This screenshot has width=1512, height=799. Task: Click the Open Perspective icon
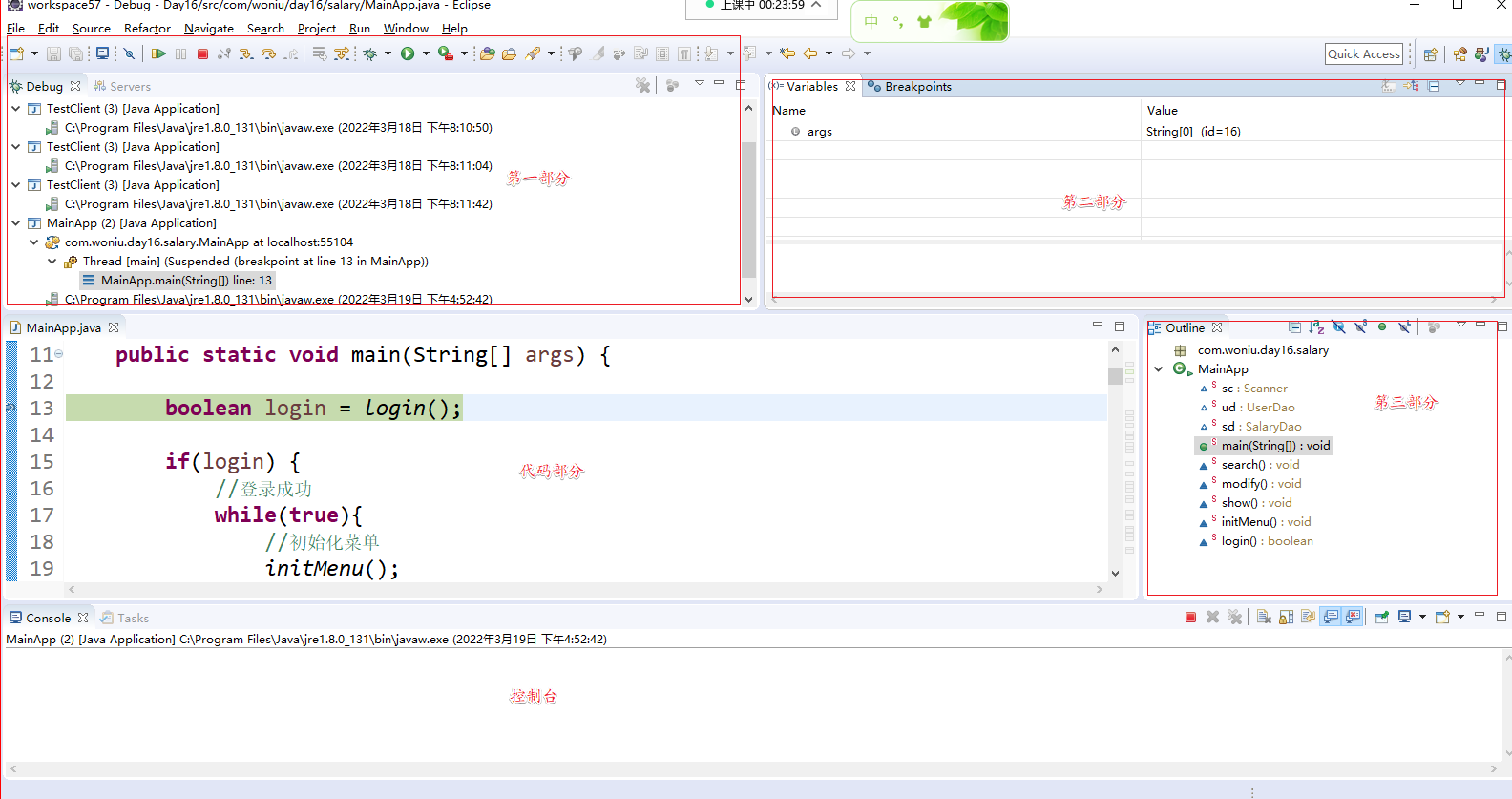coord(1430,54)
